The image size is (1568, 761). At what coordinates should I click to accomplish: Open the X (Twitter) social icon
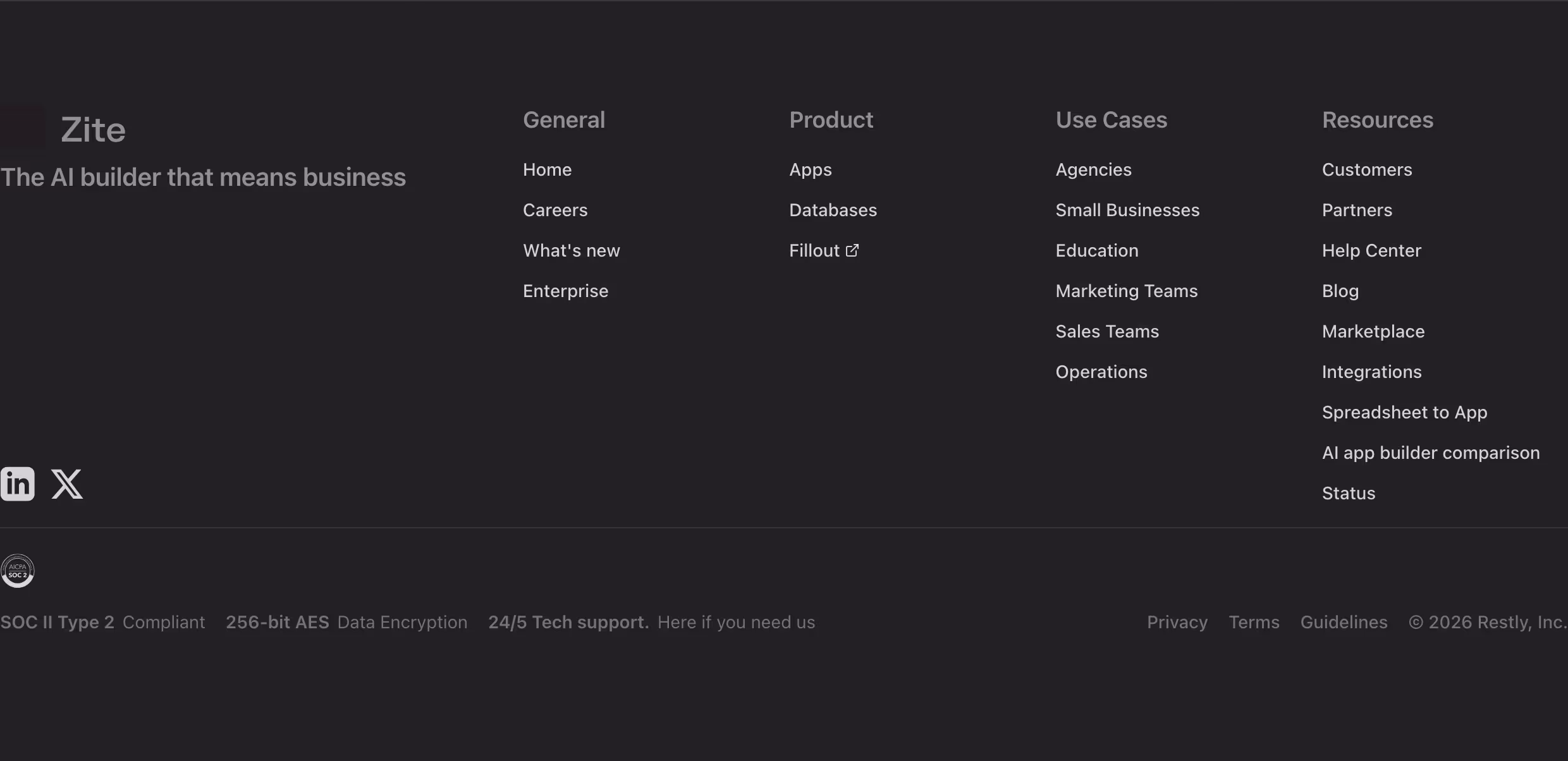coord(67,484)
